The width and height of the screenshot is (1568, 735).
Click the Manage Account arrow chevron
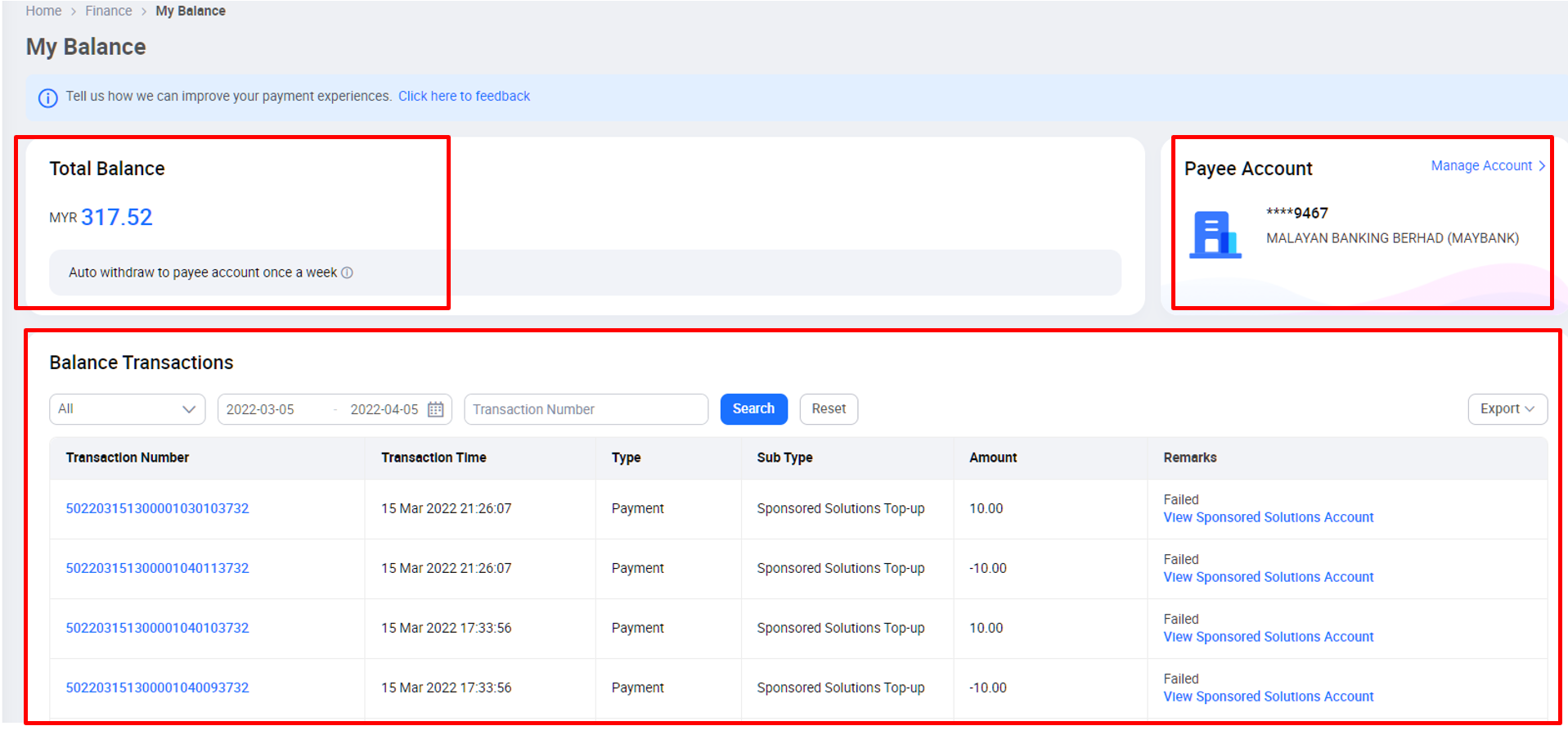pyautogui.click(x=1542, y=166)
